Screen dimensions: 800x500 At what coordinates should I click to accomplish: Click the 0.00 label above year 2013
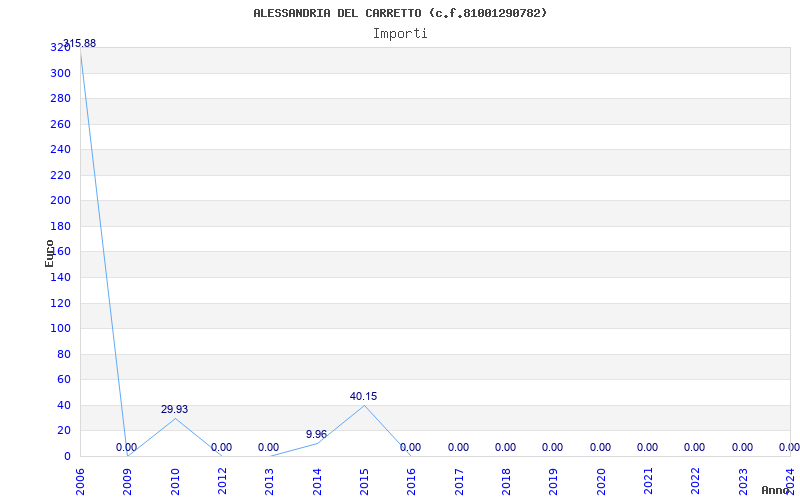coord(268,447)
